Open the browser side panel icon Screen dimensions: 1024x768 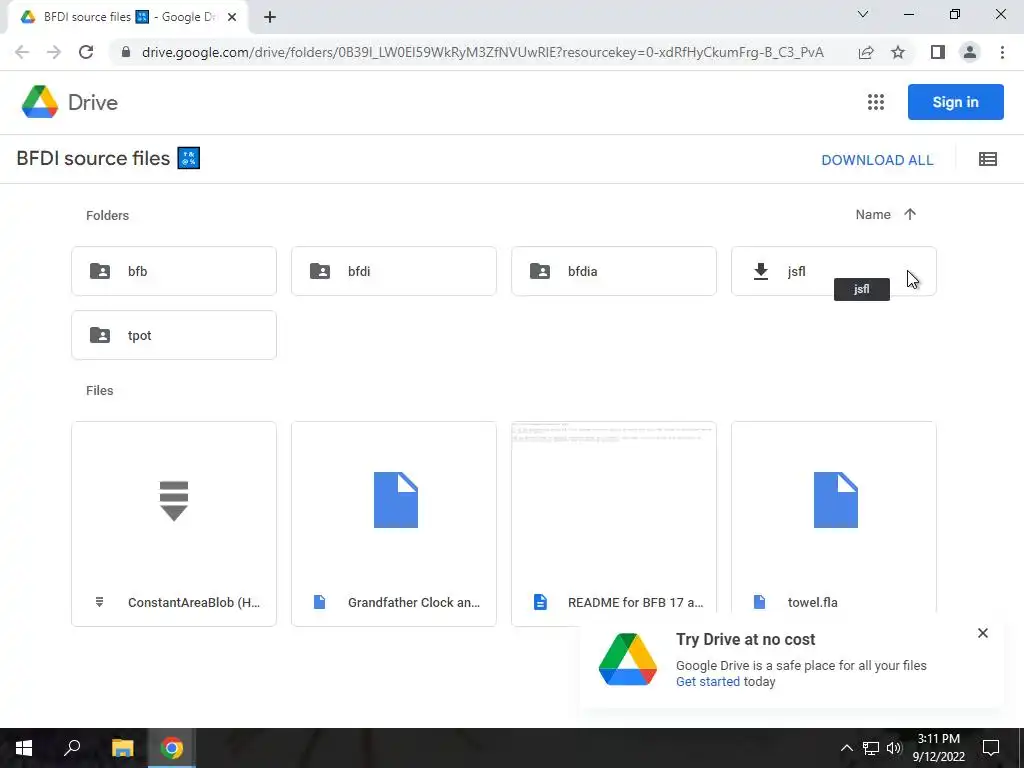(938, 52)
